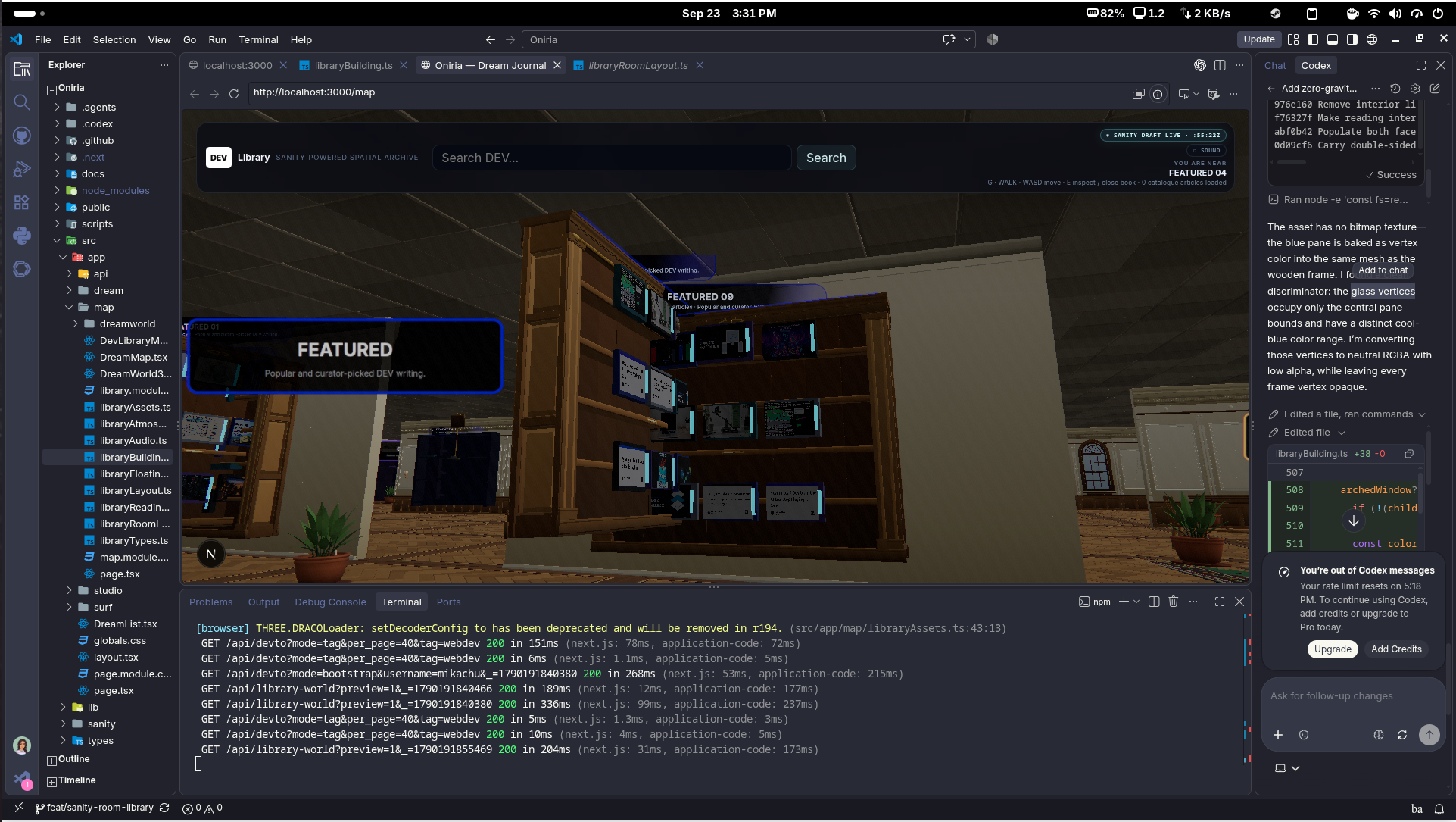Viewport: 1456px width, 822px height.
Task: Open Codex settings gear
Action: click(x=1415, y=89)
